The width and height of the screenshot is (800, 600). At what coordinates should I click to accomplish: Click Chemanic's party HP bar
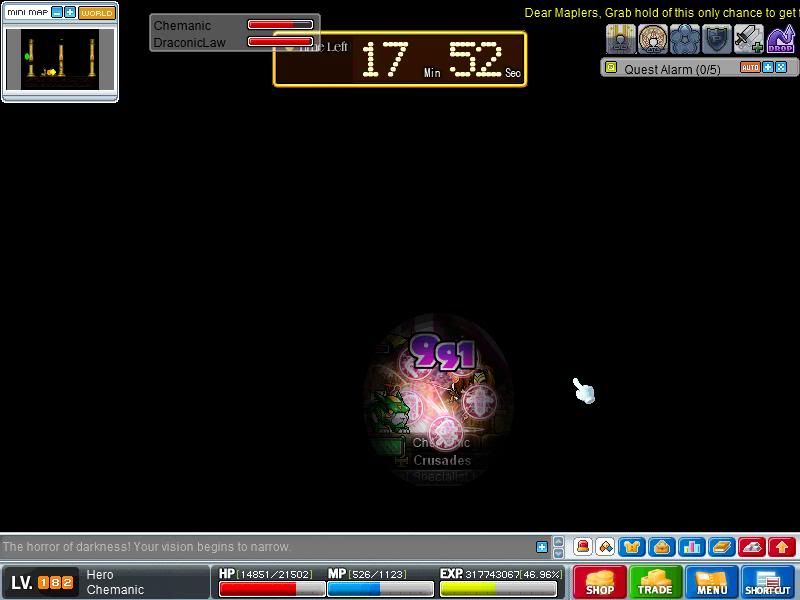click(x=280, y=24)
